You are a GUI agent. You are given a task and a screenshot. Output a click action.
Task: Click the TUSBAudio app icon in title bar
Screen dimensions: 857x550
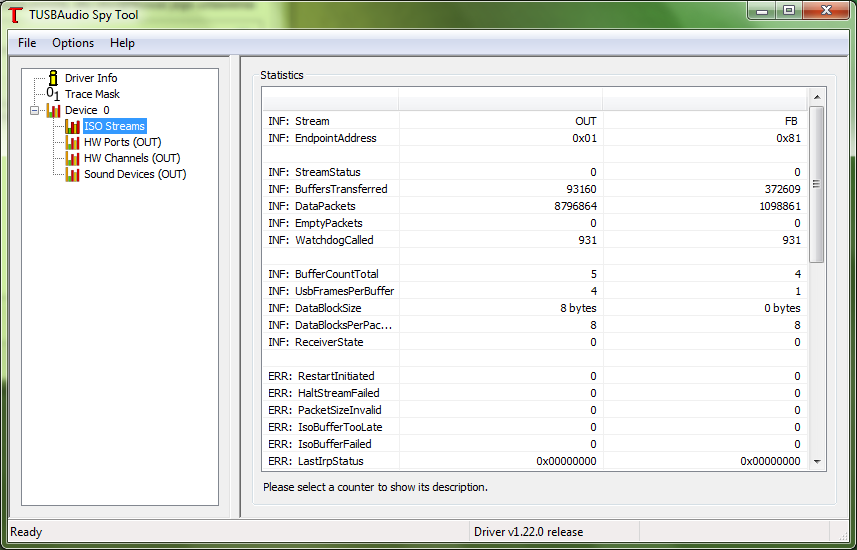pyautogui.click(x=16, y=15)
